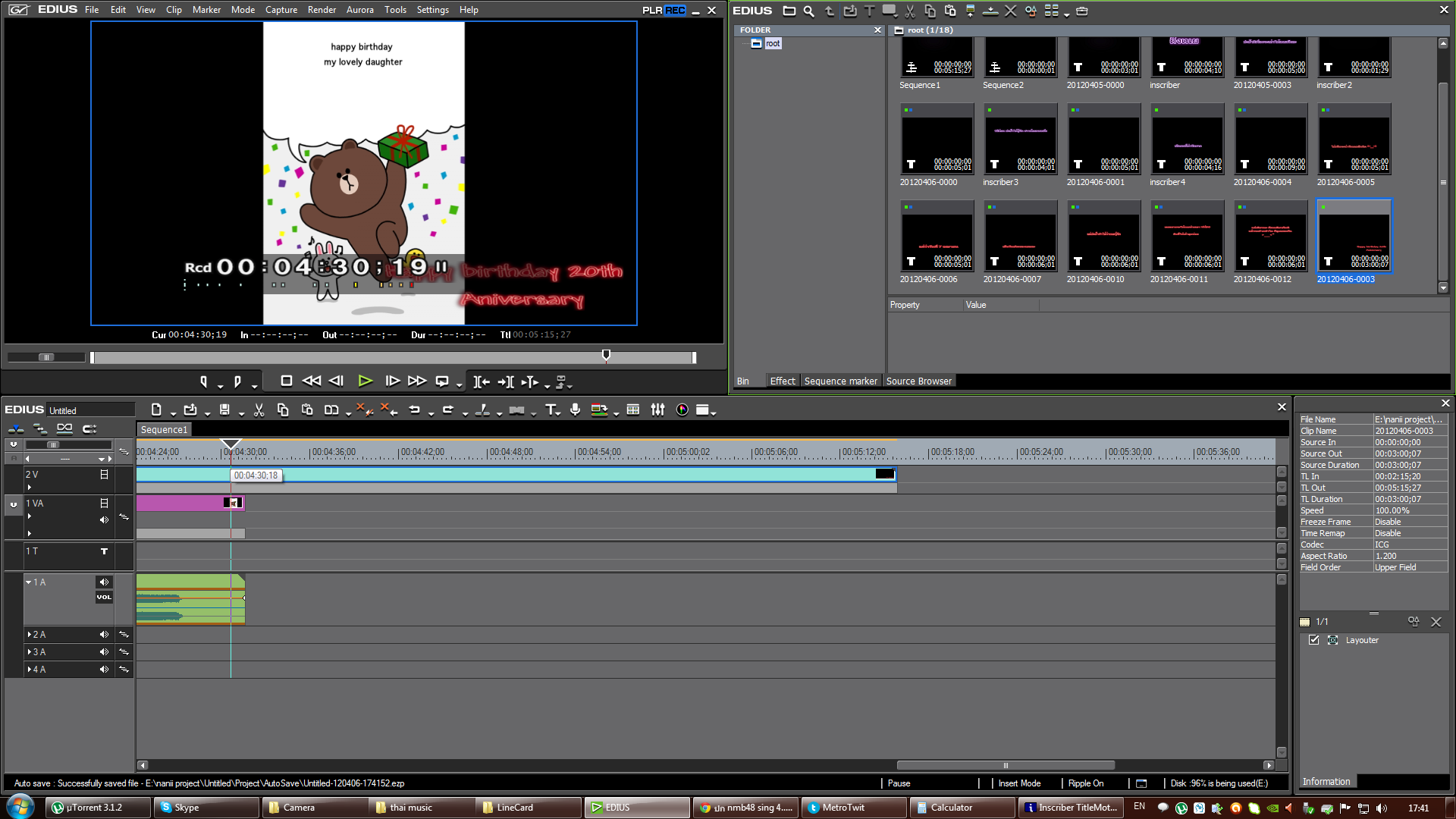Screen dimensions: 1456x819
Task: Toggle VOL button on track 1 A
Action: 104,598
